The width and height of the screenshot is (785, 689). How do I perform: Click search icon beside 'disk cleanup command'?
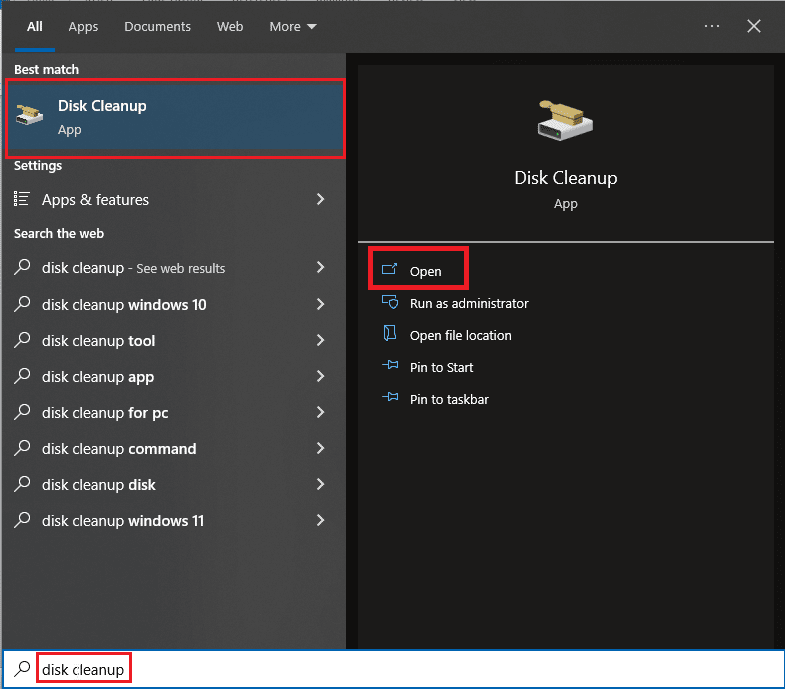point(22,448)
